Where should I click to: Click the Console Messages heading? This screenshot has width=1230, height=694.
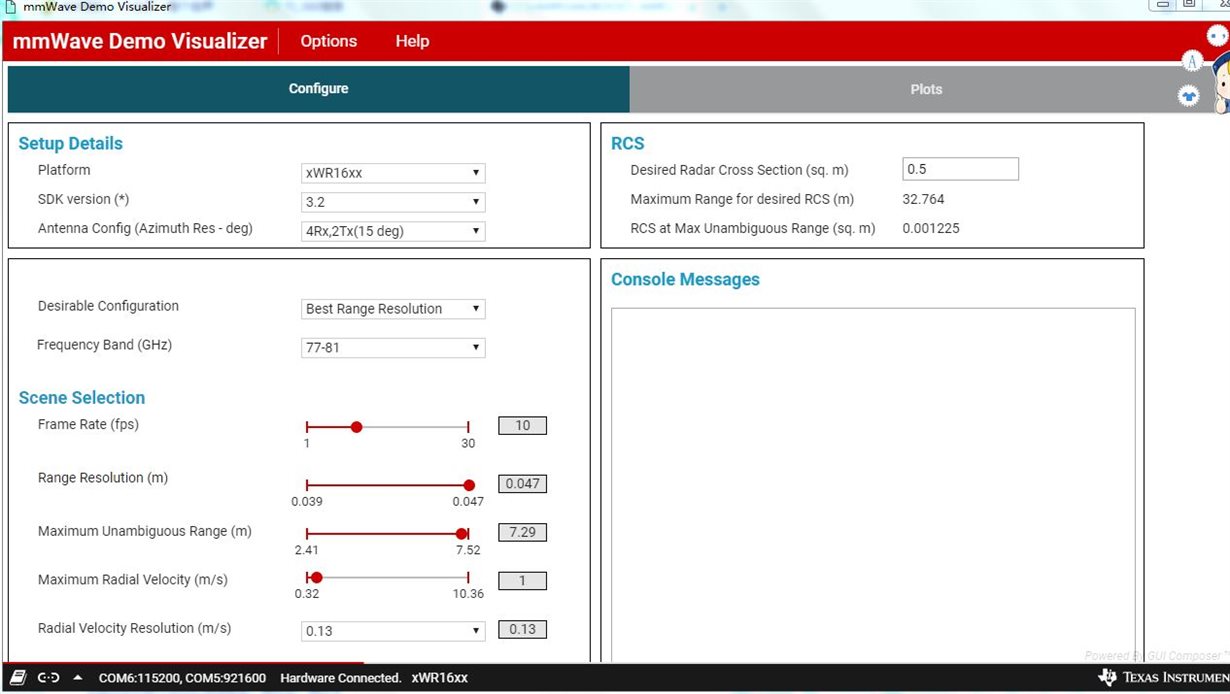[685, 280]
